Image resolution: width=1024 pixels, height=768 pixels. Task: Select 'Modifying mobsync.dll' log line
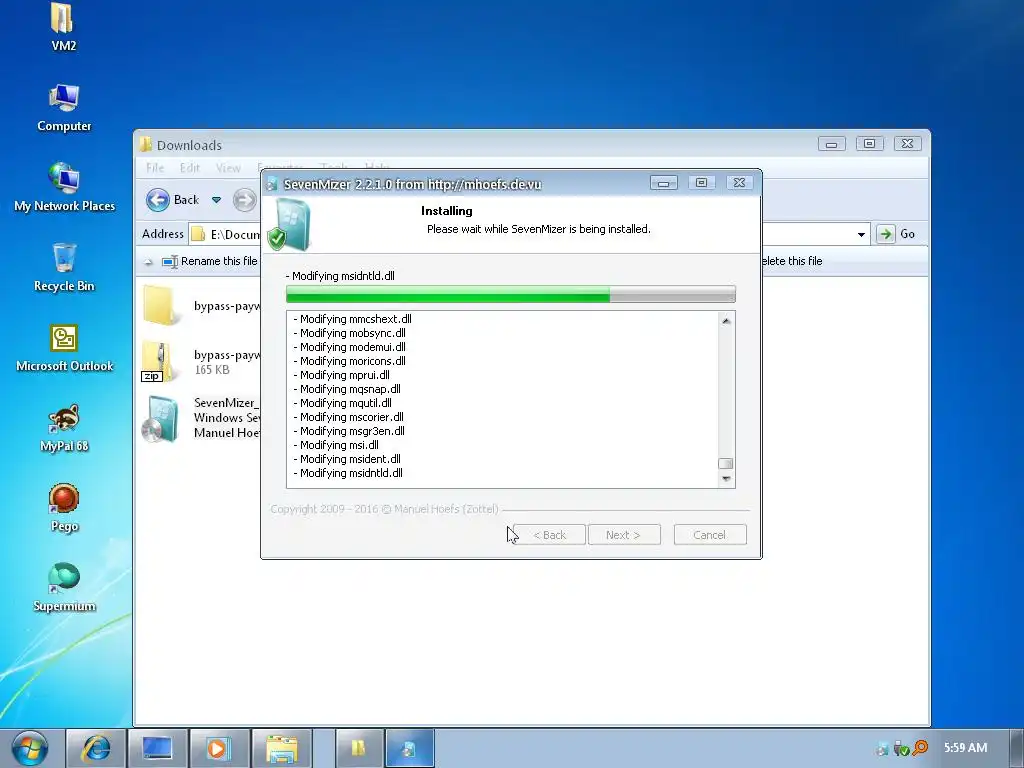click(349, 333)
